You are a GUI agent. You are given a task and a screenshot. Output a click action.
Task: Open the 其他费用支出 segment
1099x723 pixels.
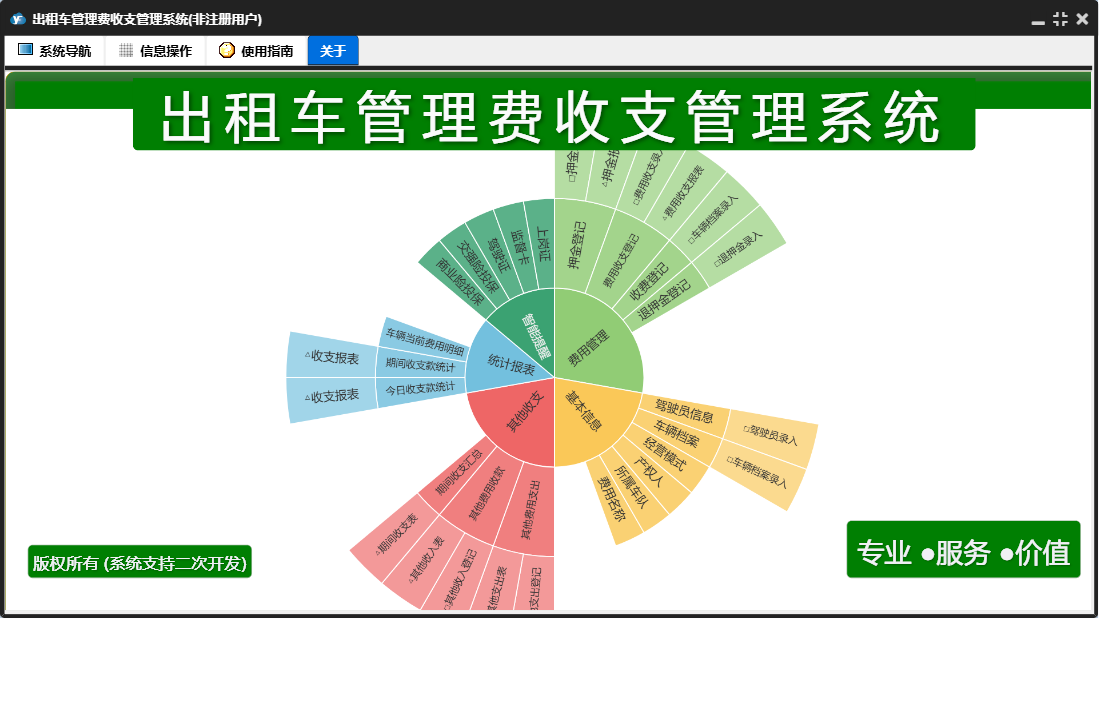530,509
